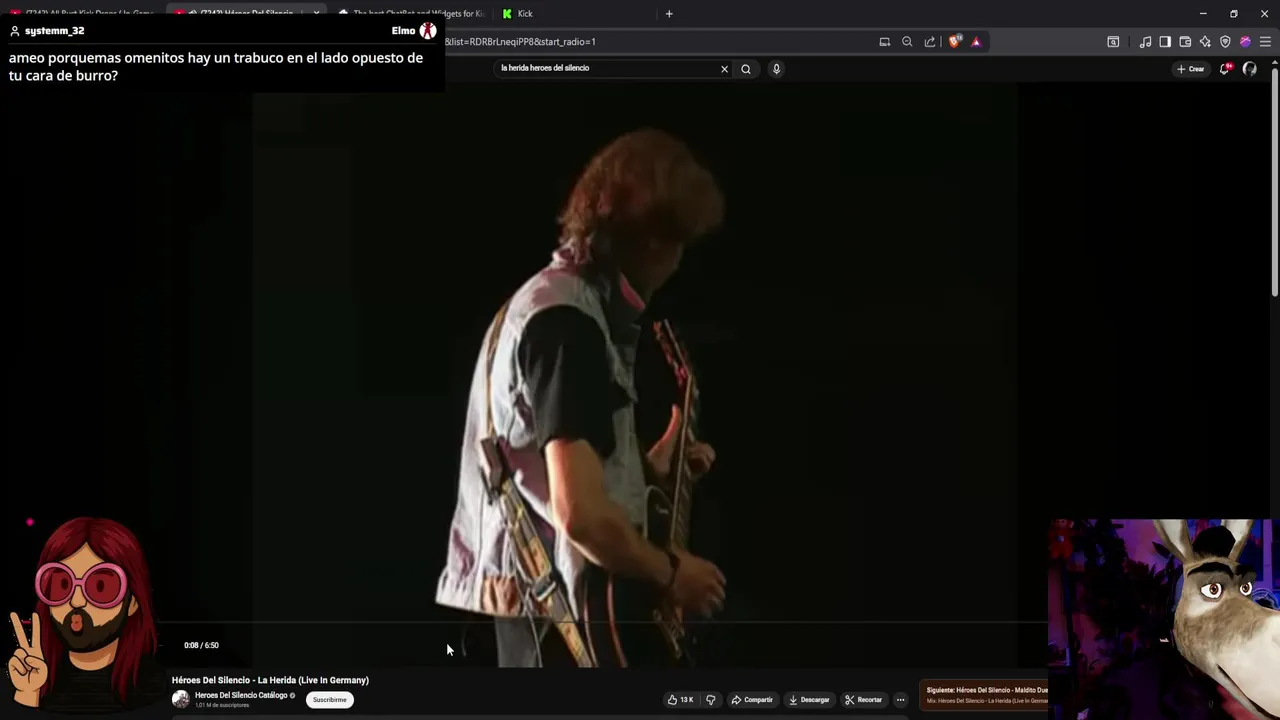
Task: Open the Crear menu on YouTube
Action: click(x=1190, y=69)
